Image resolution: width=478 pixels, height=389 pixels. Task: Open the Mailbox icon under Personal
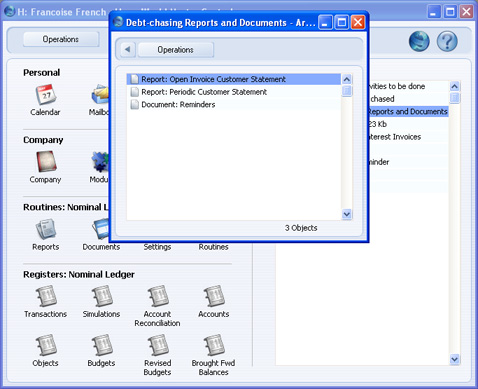tap(100, 95)
